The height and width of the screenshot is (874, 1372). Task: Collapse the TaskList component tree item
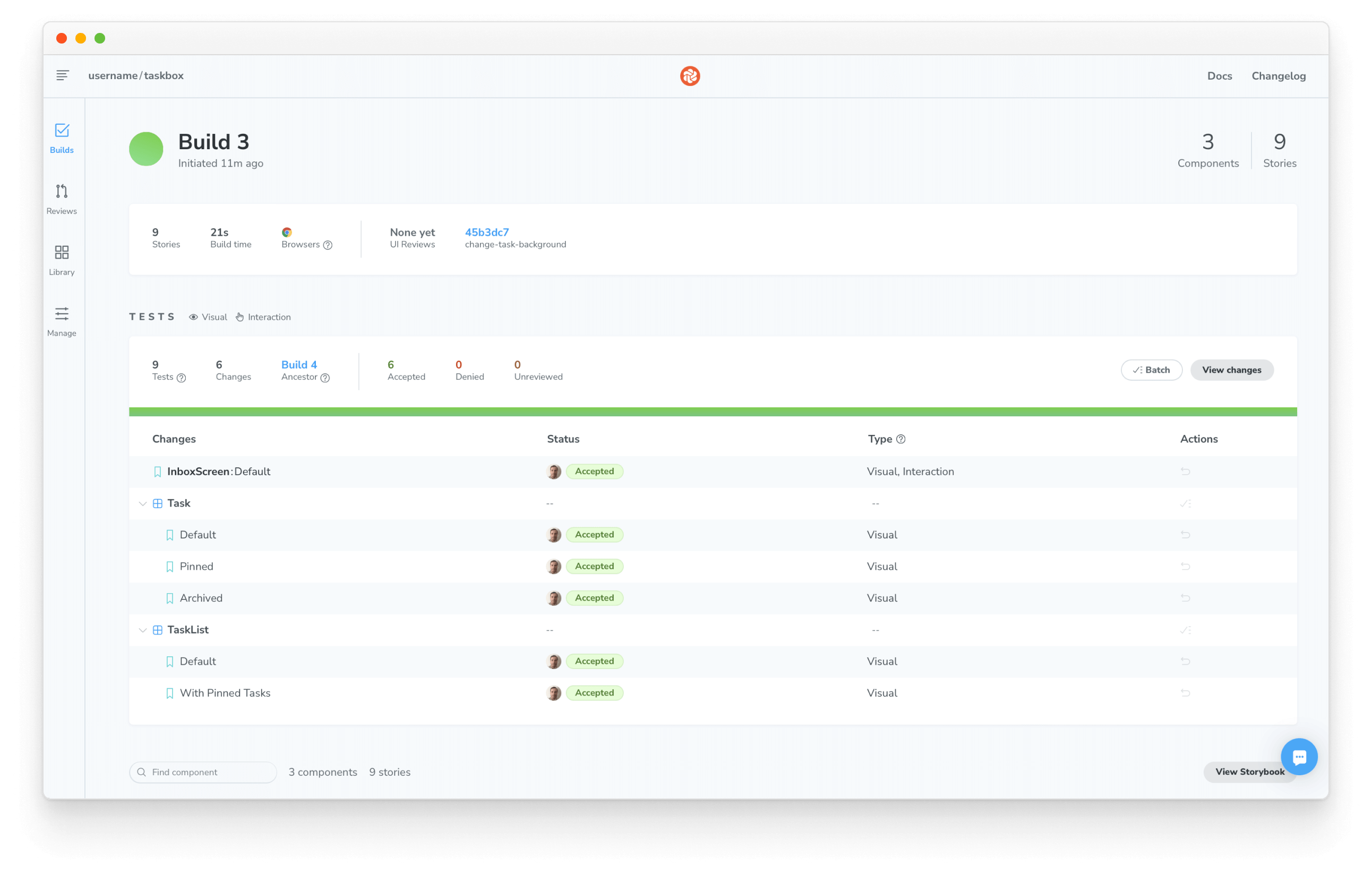pos(144,629)
